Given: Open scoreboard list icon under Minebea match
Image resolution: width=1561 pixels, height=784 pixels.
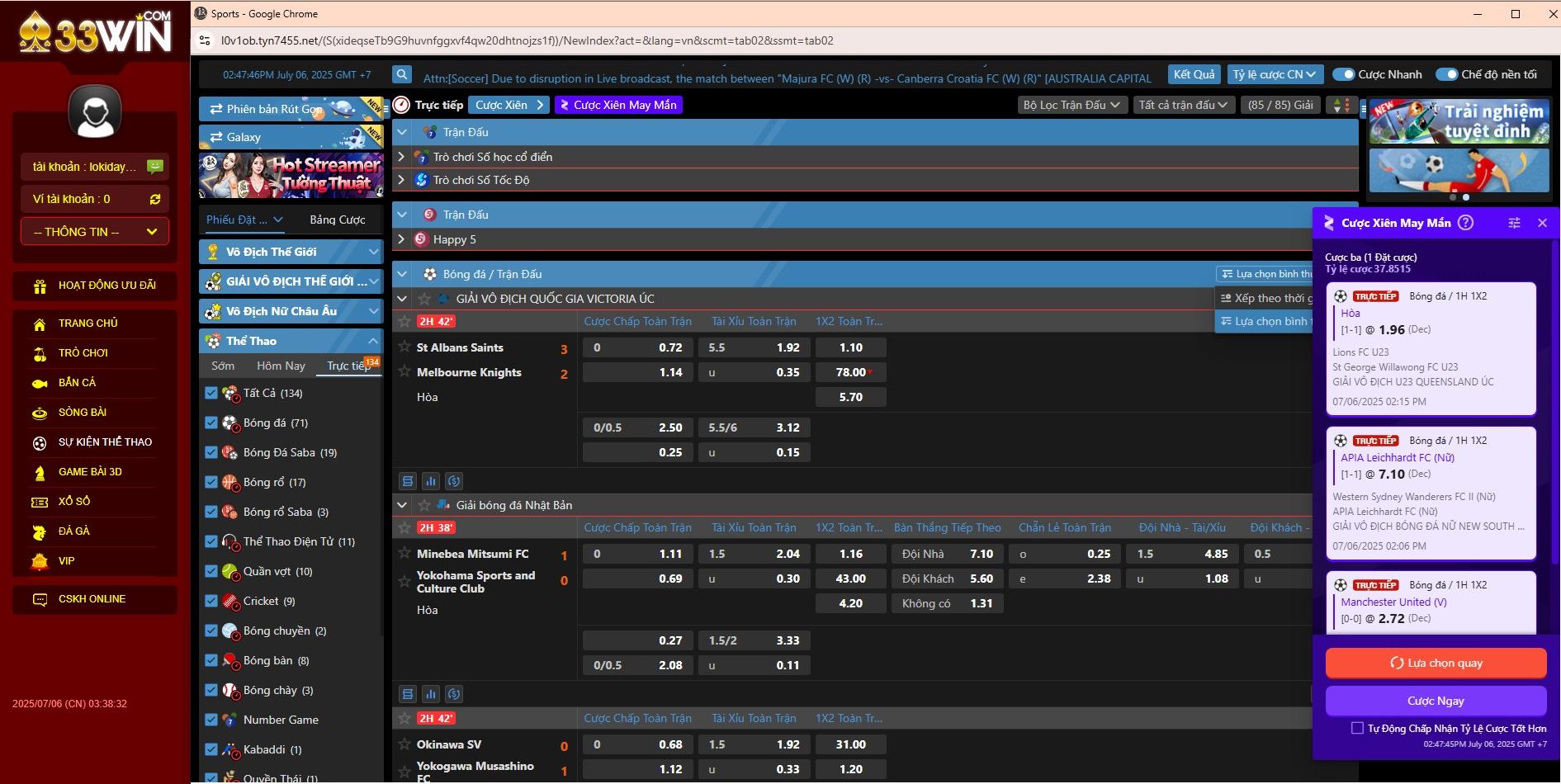Looking at the screenshot, I should (408, 694).
